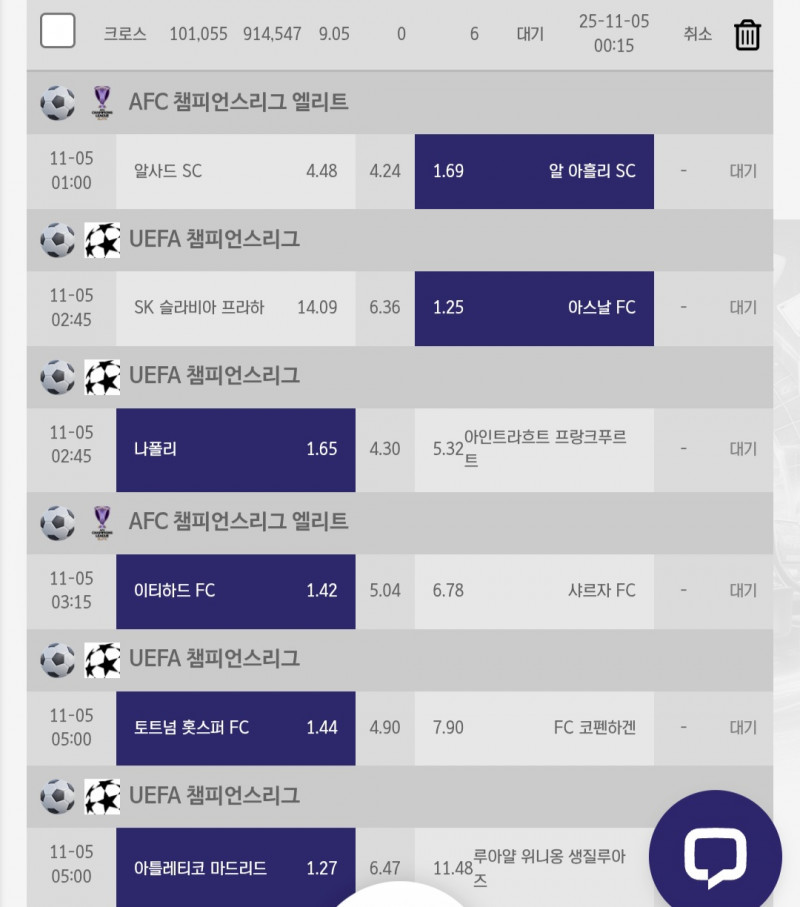The width and height of the screenshot is (800, 907).
Task: Tick the bet slip checkbox at top
Action: [x=58, y=31]
